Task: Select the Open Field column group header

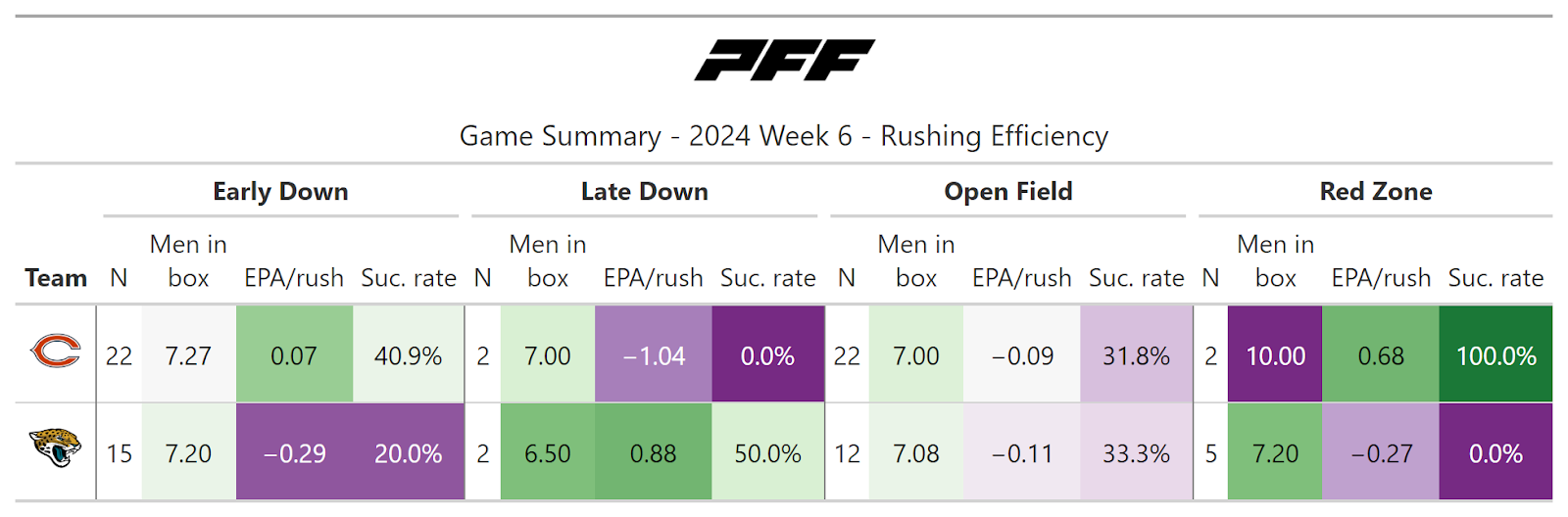Action: point(1007,192)
